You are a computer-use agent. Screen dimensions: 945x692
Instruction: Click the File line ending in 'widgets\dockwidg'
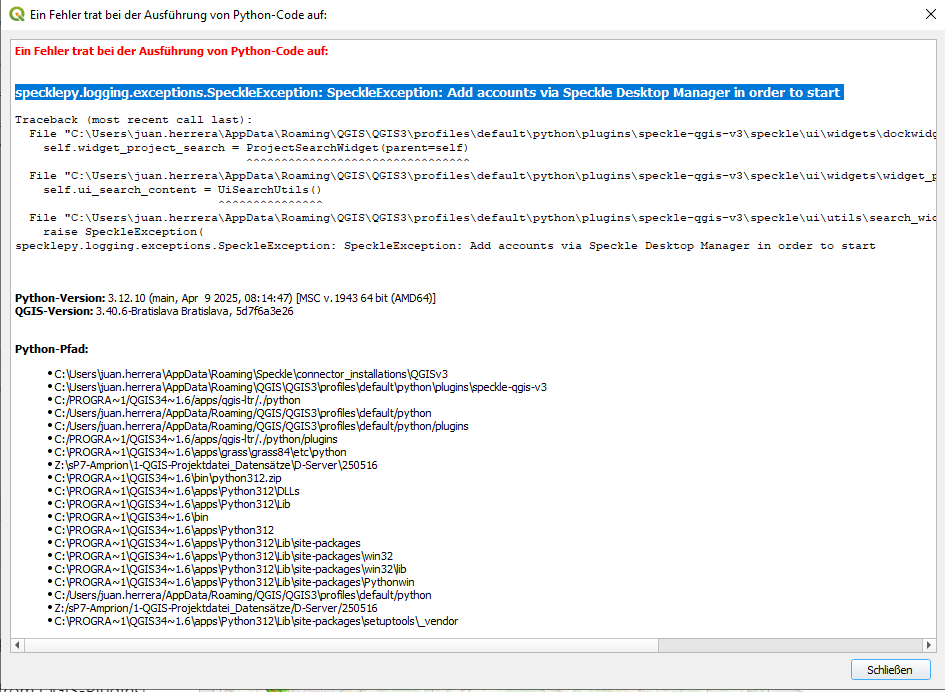(483, 134)
